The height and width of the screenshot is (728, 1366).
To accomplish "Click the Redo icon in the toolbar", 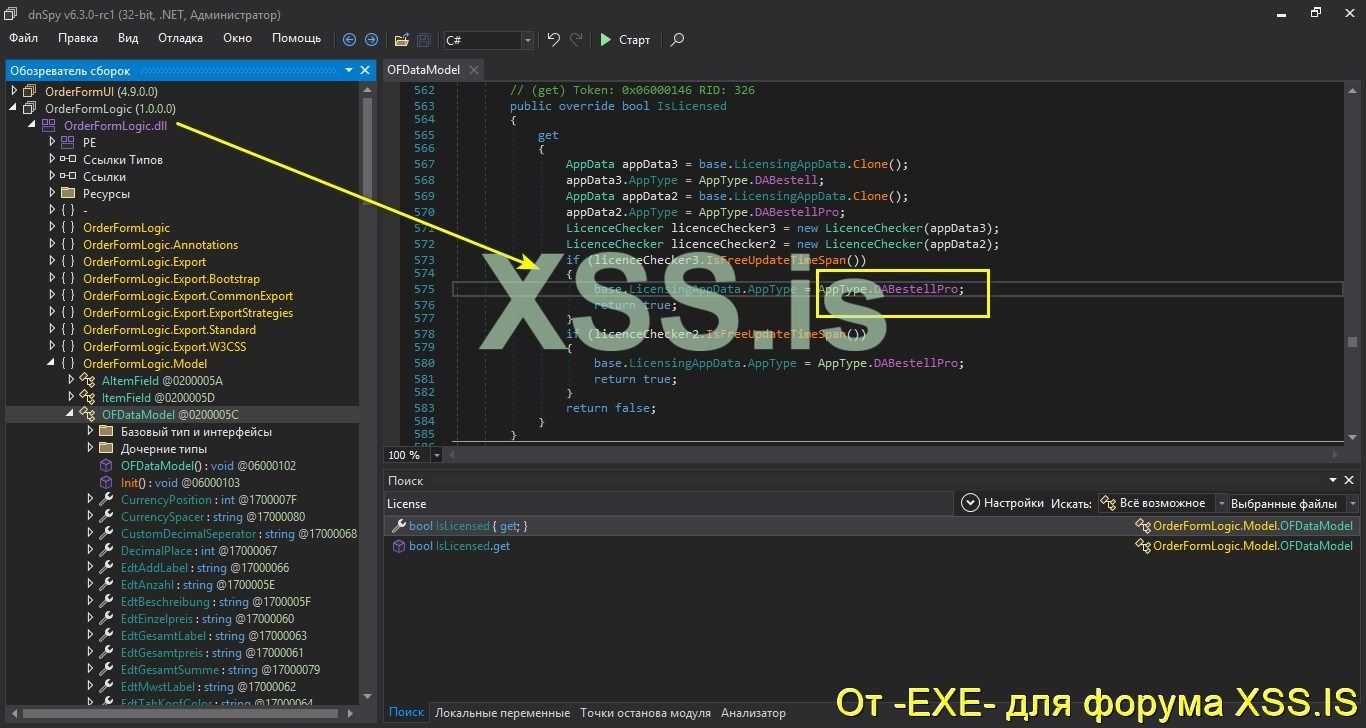I will pyautogui.click(x=575, y=40).
